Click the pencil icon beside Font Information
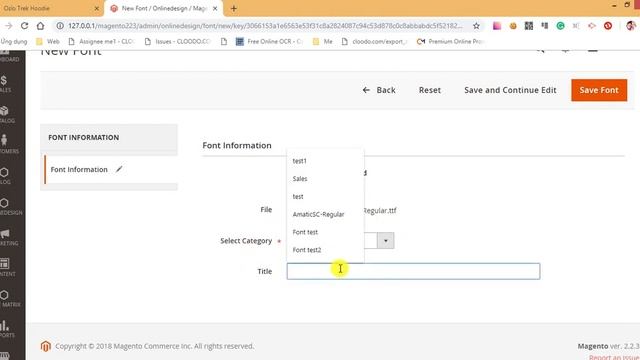640x360 pixels. point(119,169)
